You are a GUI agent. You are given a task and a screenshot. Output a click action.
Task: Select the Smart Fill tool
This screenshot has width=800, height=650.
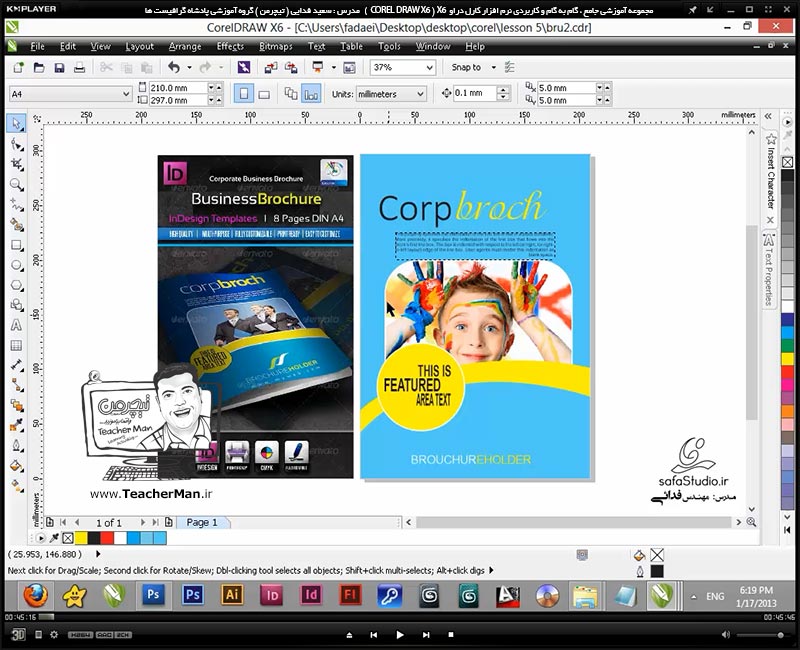17,225
